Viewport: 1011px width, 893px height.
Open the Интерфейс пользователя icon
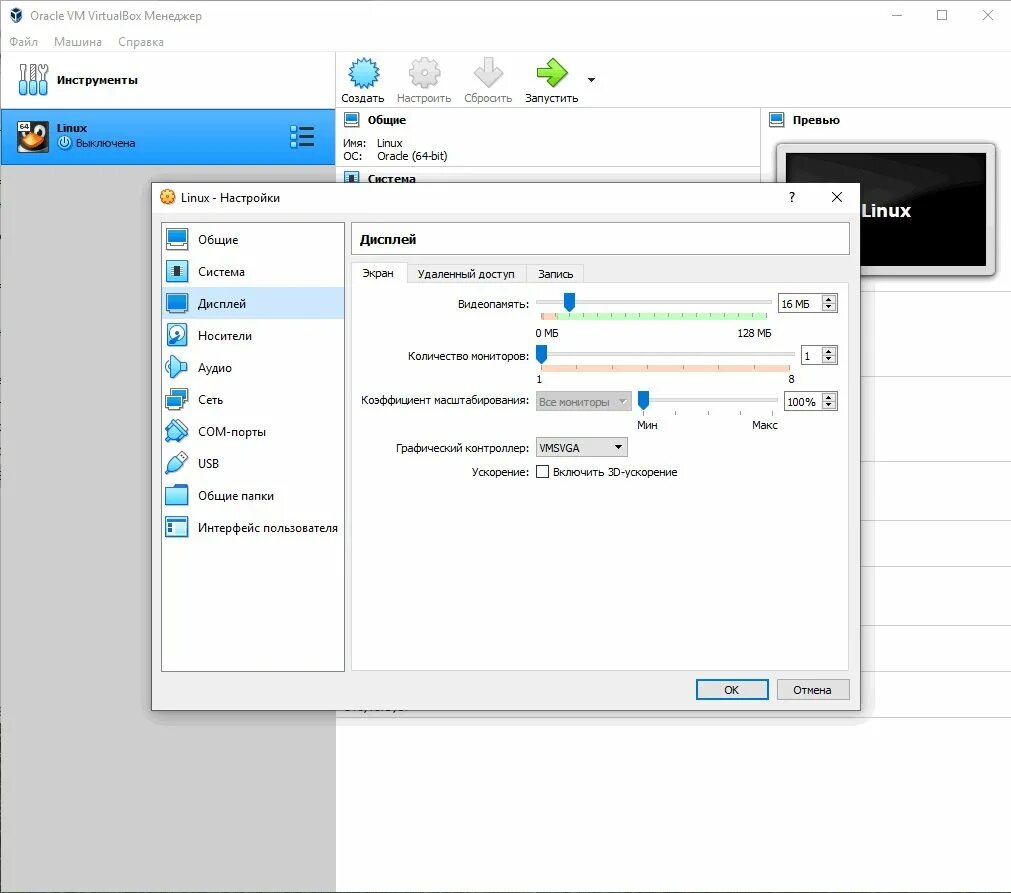177,527
